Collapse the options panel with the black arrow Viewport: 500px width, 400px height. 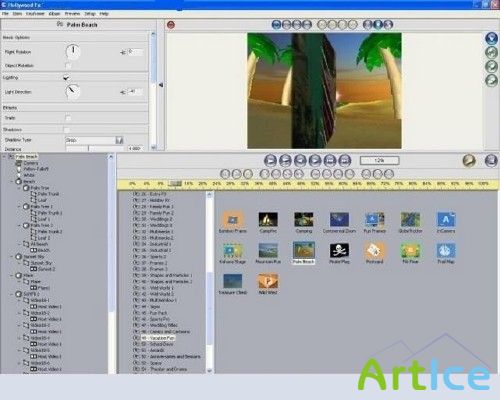click(161, 85)
